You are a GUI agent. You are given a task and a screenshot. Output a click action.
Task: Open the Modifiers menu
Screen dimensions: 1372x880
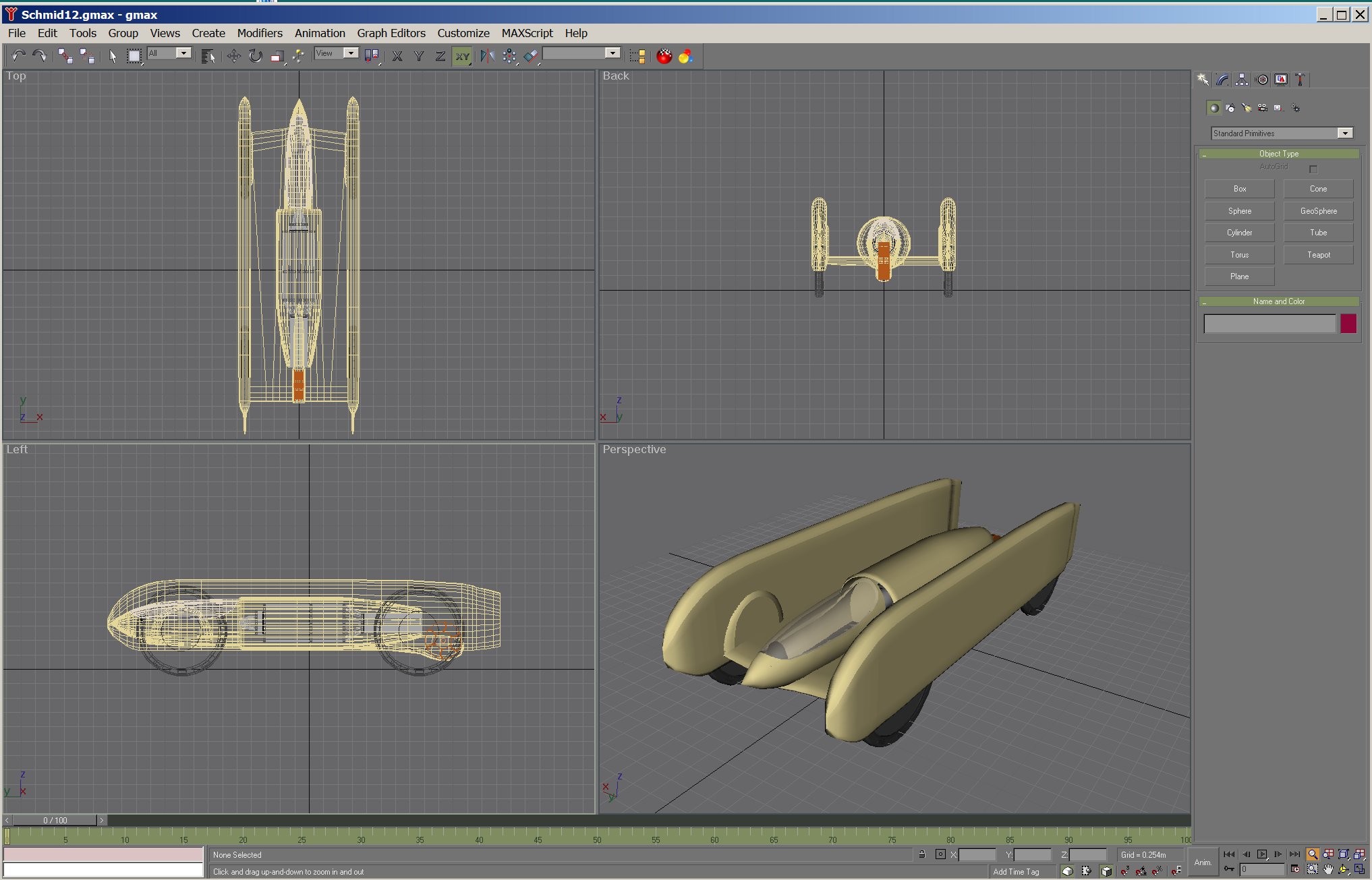[259, 33]
